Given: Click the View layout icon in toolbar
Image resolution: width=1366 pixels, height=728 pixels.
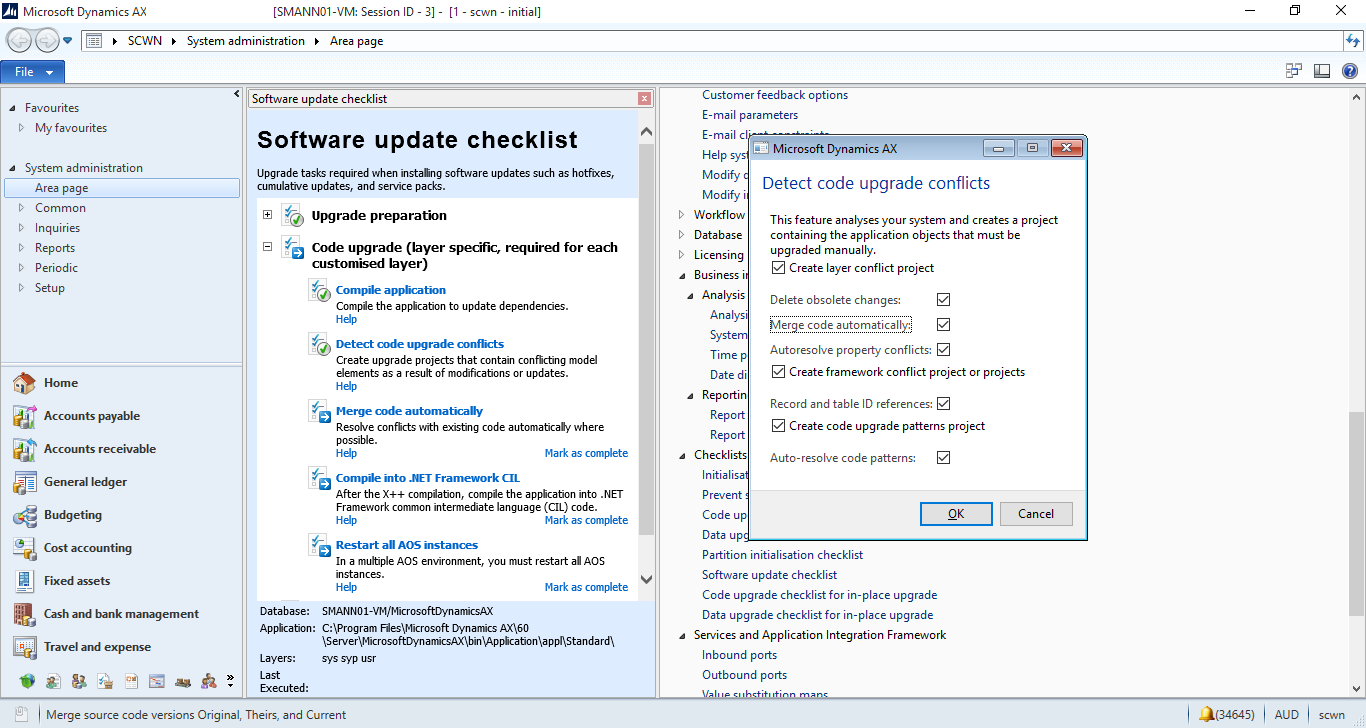Looking at the screenshot, I should 1322,71.
